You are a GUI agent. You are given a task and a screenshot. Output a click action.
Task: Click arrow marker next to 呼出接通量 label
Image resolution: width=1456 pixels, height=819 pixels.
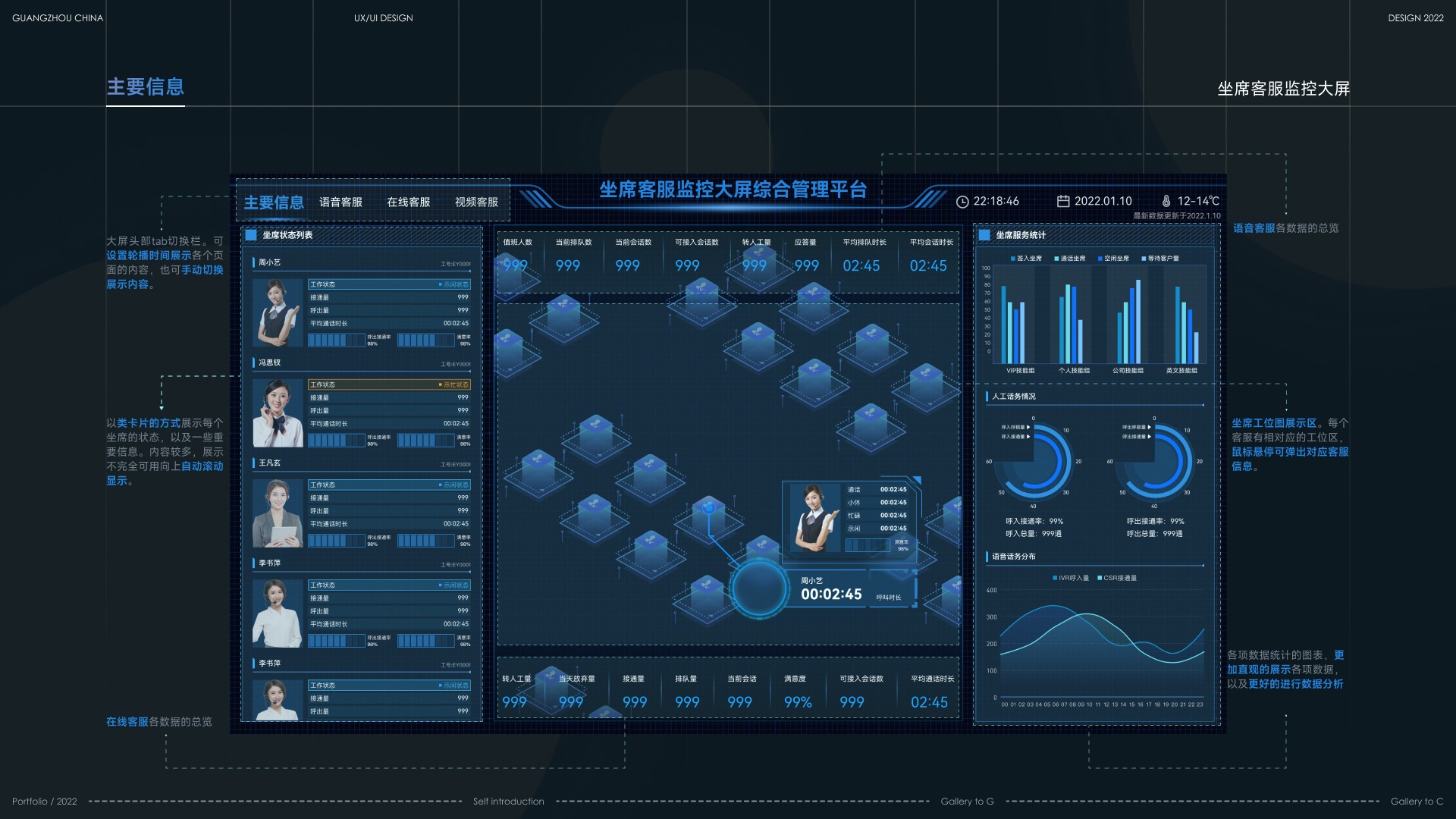pyautogui.click(x=1150, y=437)
